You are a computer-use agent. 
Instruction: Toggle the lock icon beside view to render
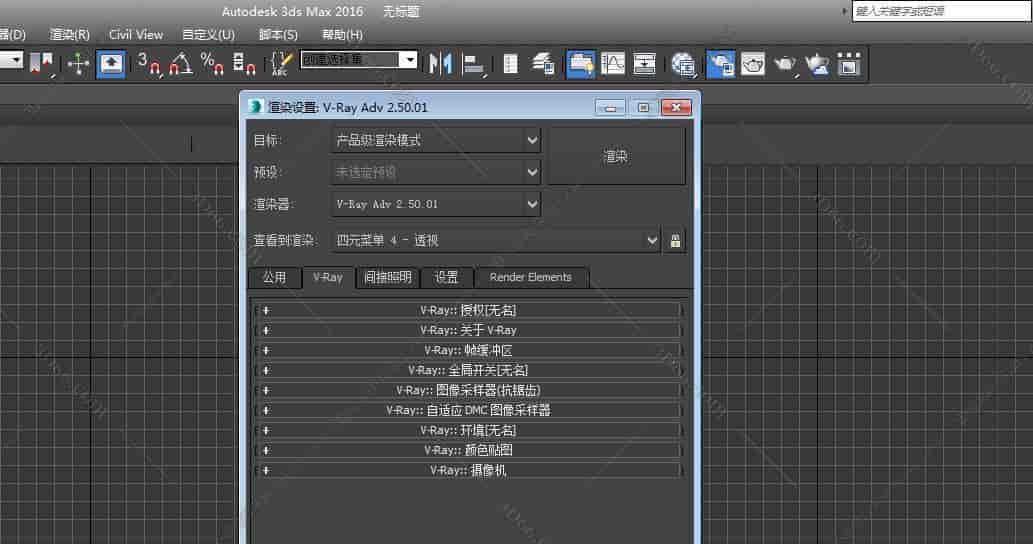click(x=675, y=240)
